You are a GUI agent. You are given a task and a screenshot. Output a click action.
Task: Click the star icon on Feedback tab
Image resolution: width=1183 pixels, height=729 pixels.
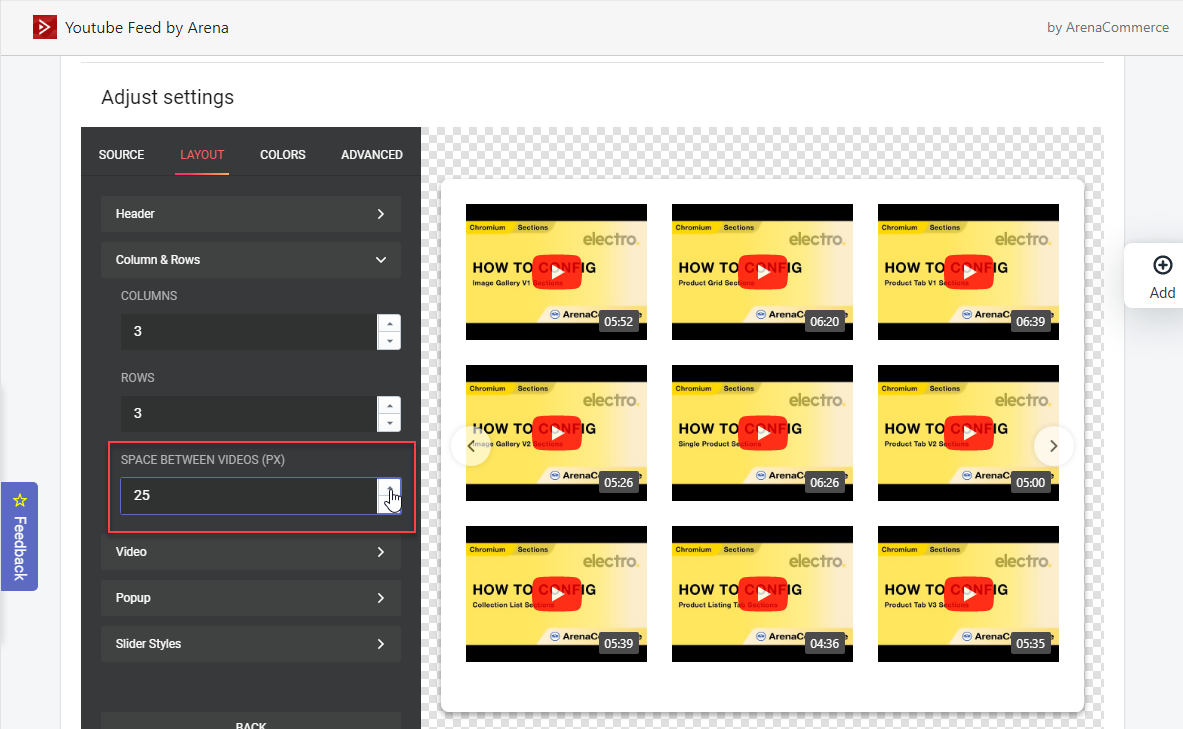coord(20,500)
